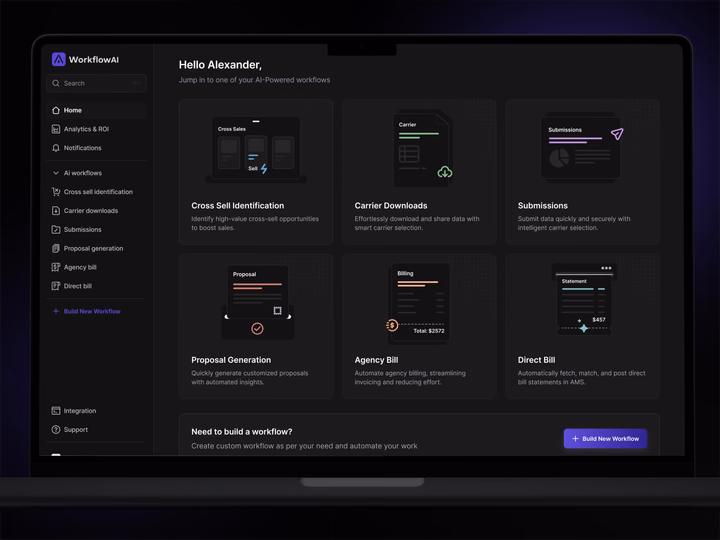Click plus icon on purple Build New Workflow button
The height and width of the screenshot is (540, 720).
[575, 439]
